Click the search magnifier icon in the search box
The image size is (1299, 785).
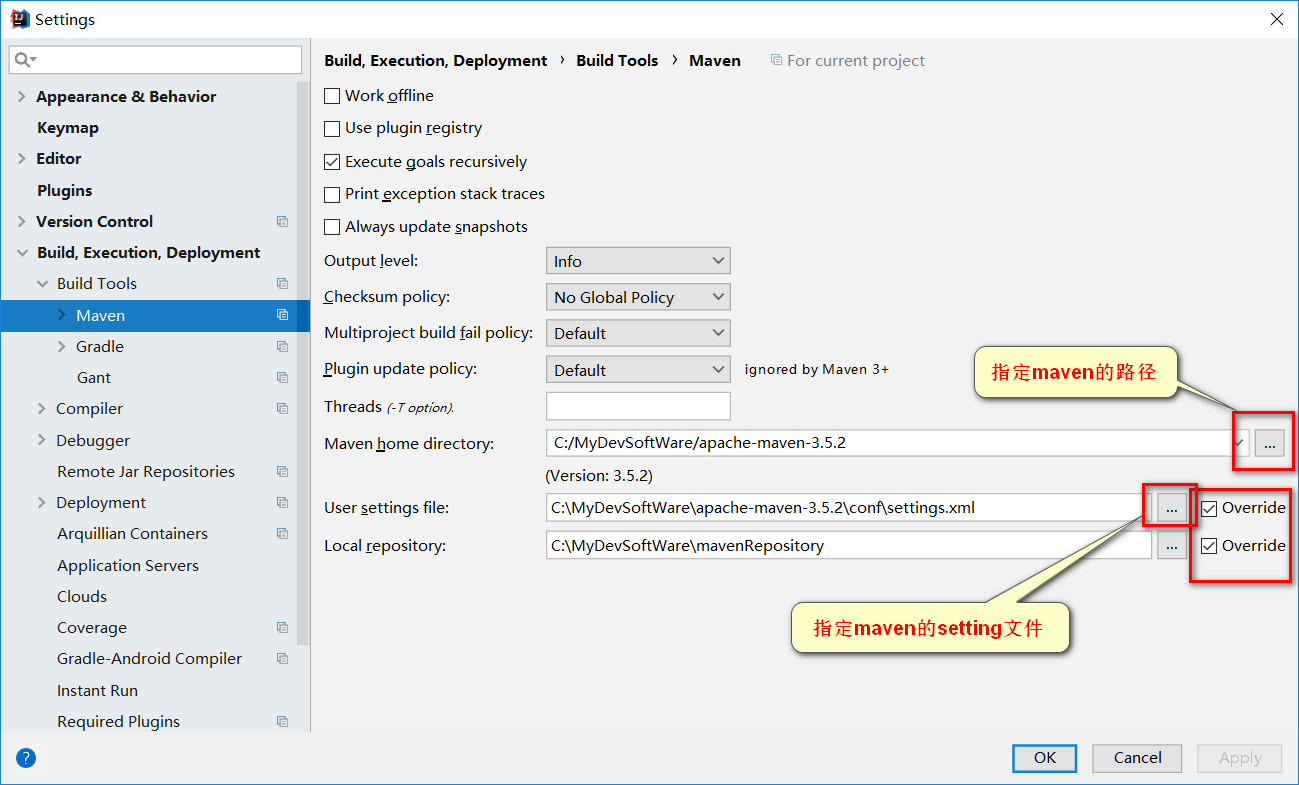pyautogui.click(x=22, y=60)
